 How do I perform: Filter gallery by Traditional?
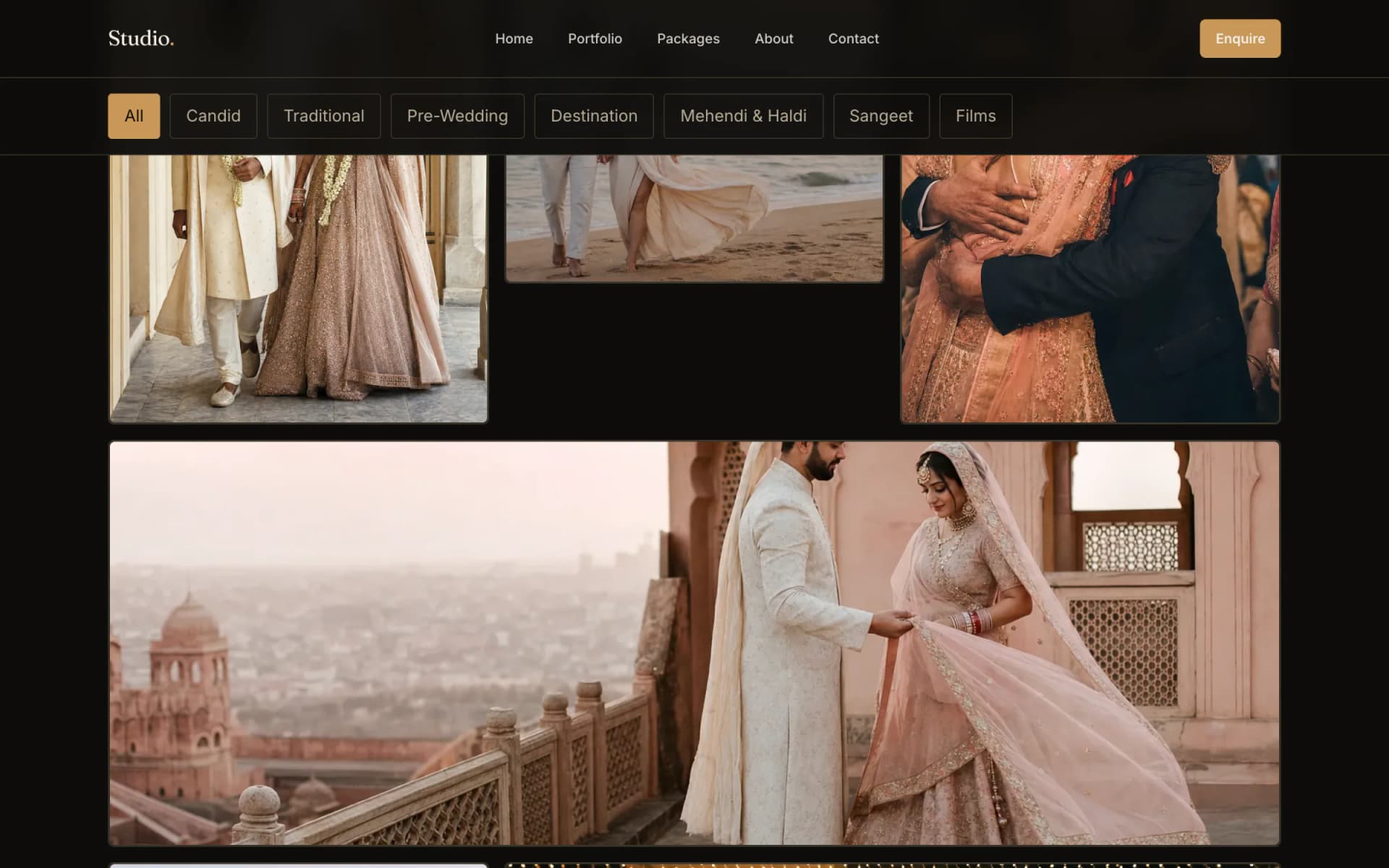pyautogui.click(x=324, y=116)
